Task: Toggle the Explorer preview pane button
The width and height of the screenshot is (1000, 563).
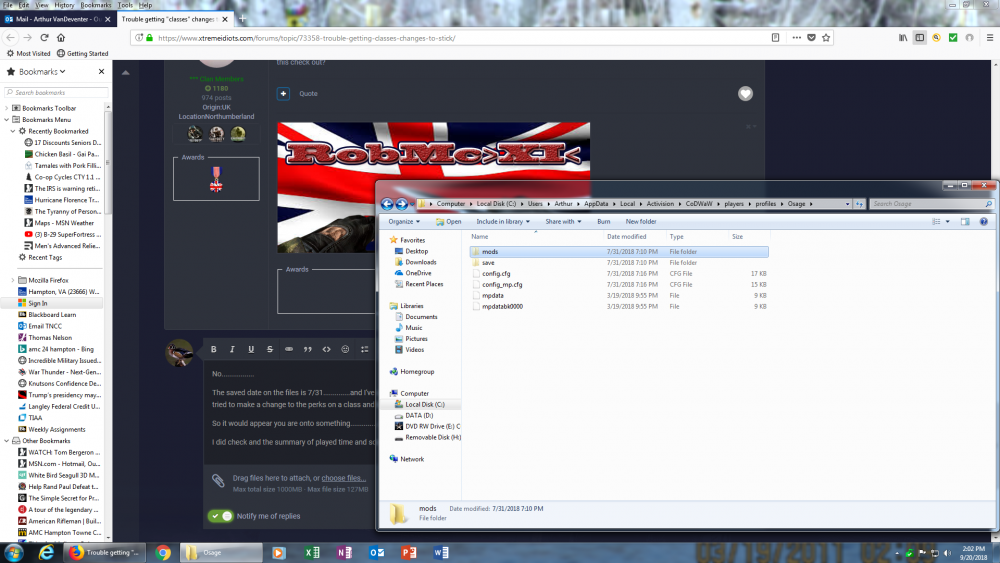Action: [965, 221]
